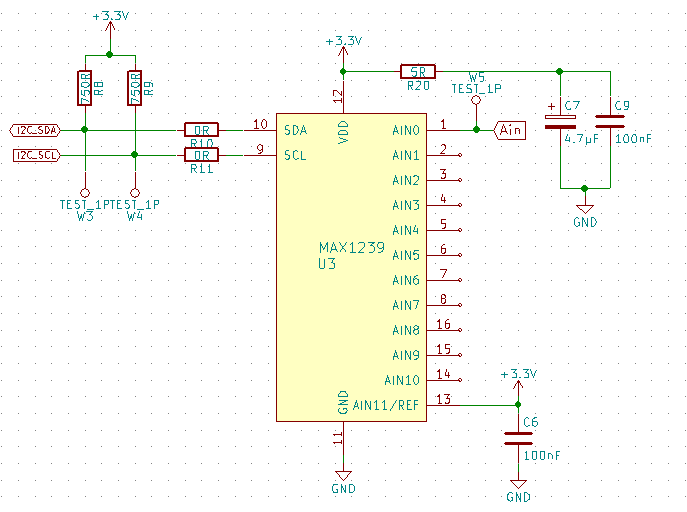Image resolution: width=687 pixels, height=512 pixels.
Task: Select the R9 750R resistor symbol
Action: click(135, 88)
